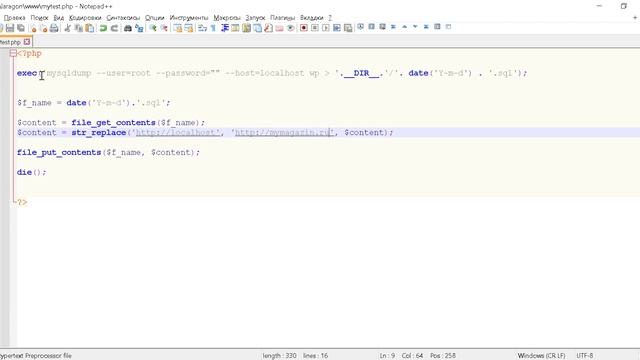Open the Вкладки menu

(311, 18)
